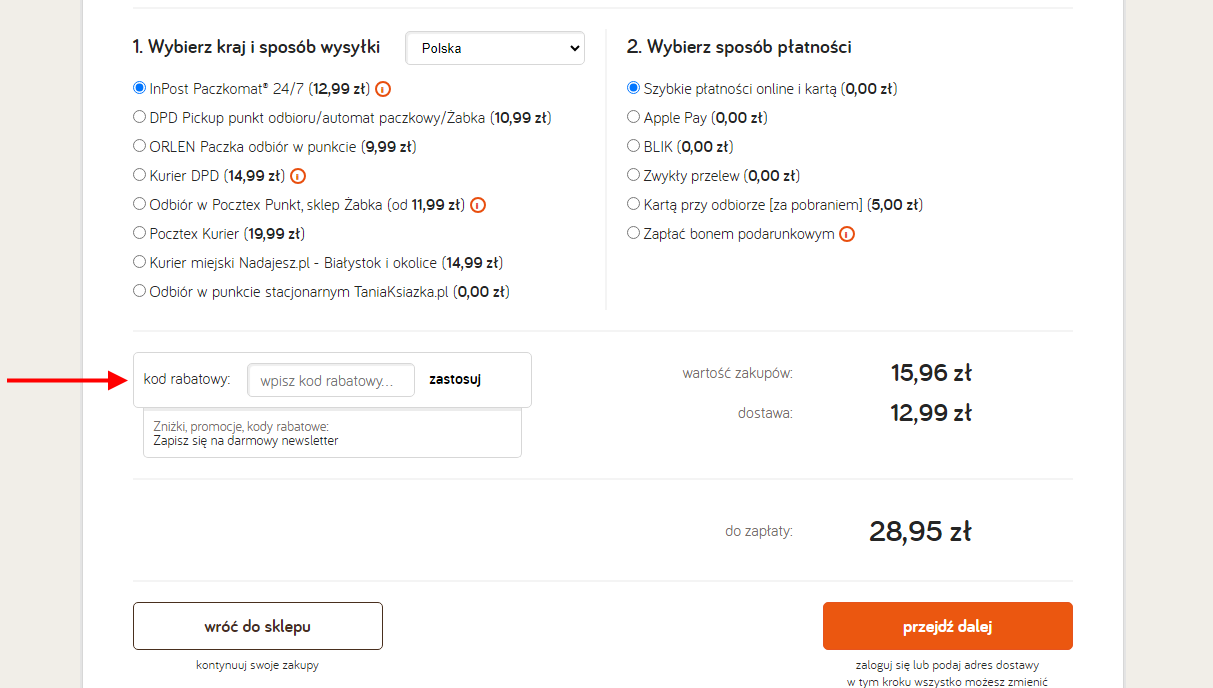Proceed with przejdź dalej button

click(948, 626)
